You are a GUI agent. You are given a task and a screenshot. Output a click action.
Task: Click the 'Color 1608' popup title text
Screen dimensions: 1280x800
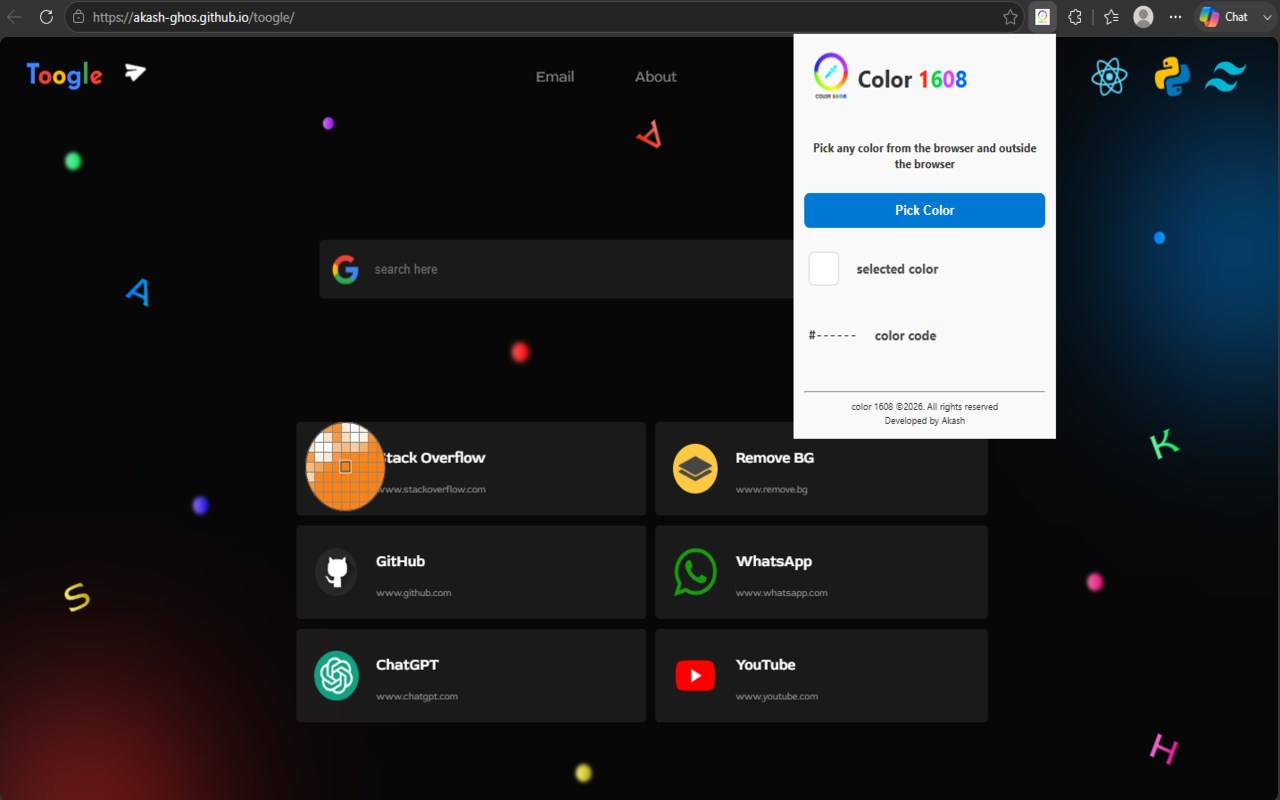(x=912, y=79)
